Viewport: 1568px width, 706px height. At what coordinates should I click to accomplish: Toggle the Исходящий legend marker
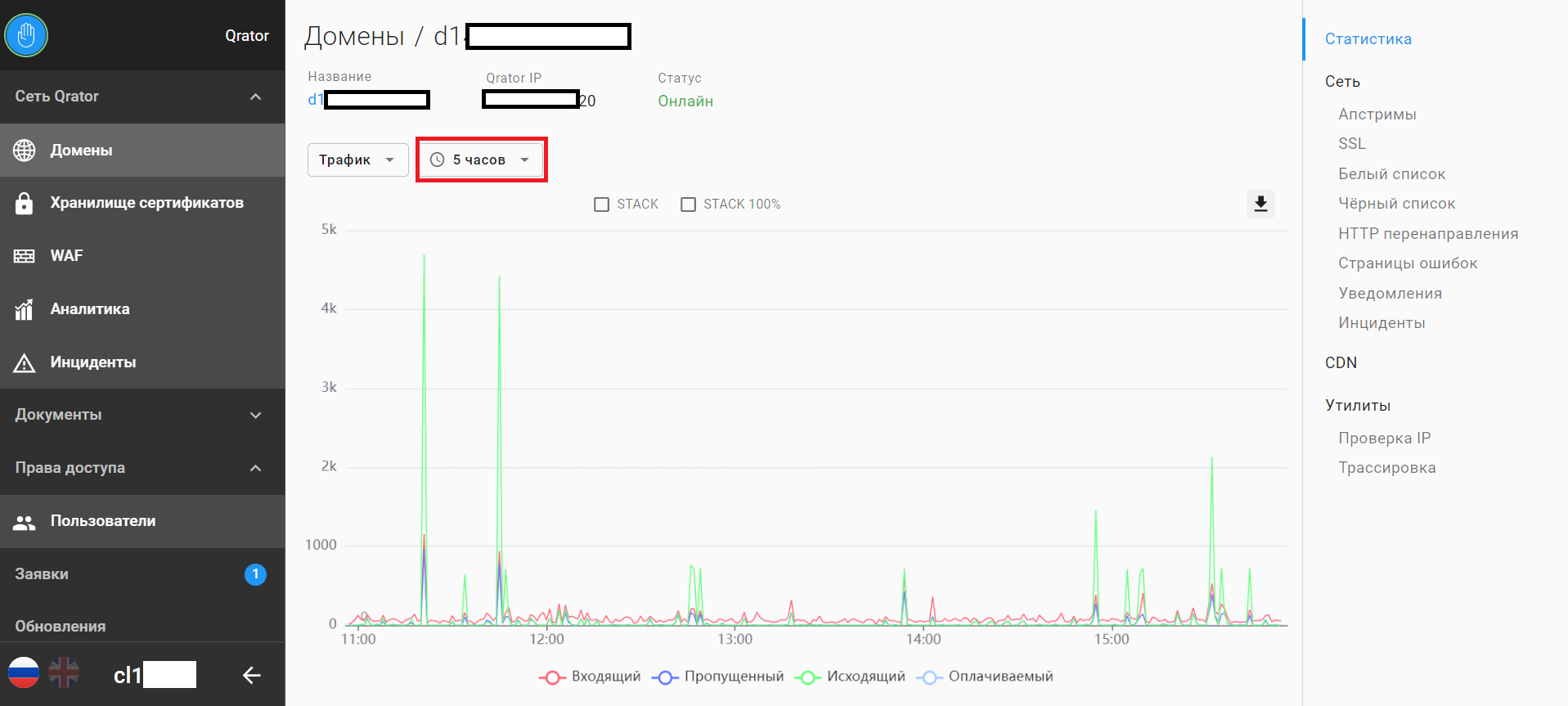point(807,677)
